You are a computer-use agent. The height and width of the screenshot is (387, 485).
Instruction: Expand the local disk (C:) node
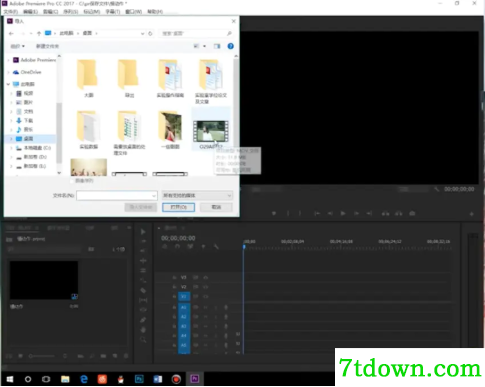[x=11, y=148]
